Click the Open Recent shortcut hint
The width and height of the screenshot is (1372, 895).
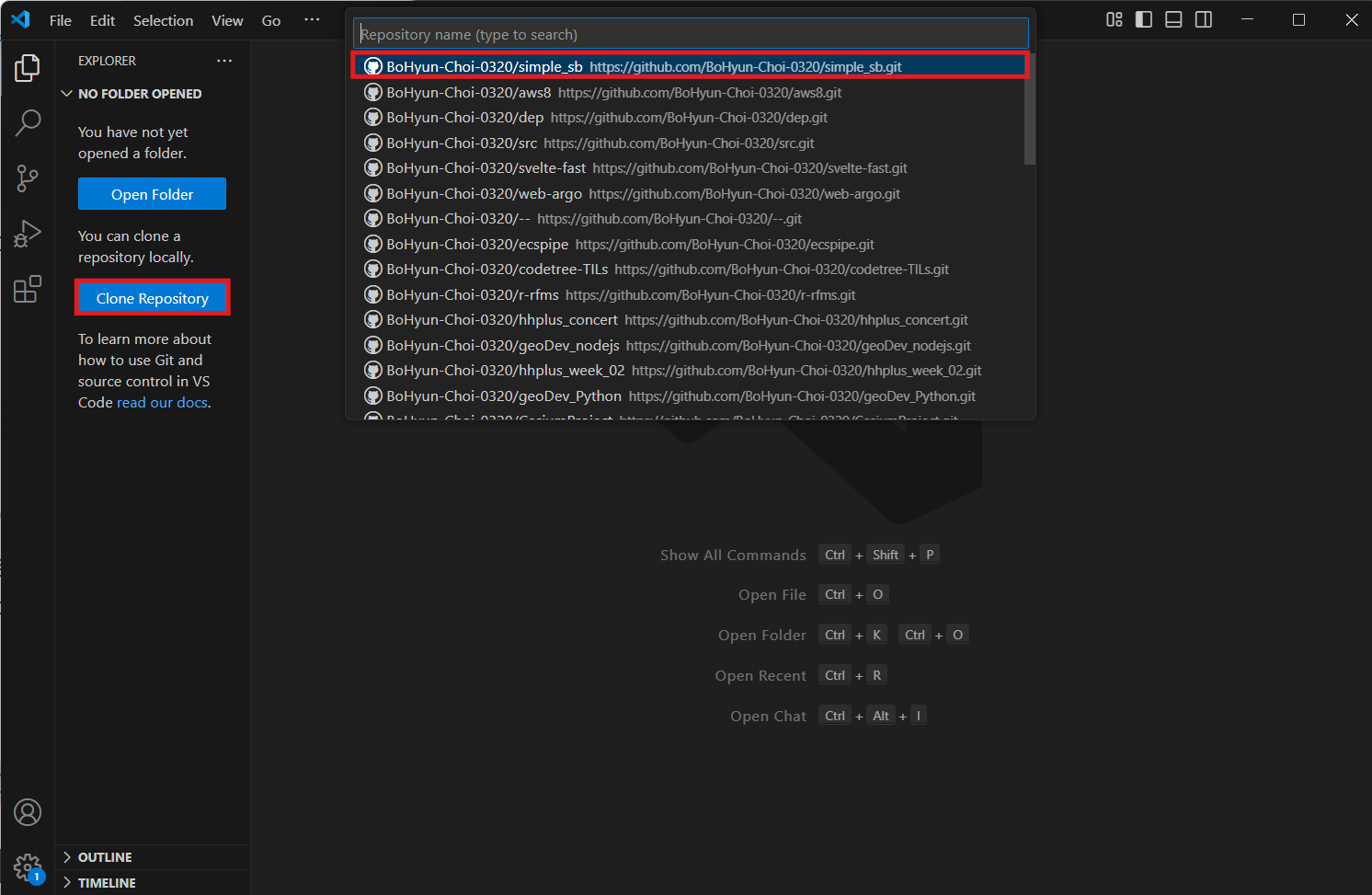760,676
